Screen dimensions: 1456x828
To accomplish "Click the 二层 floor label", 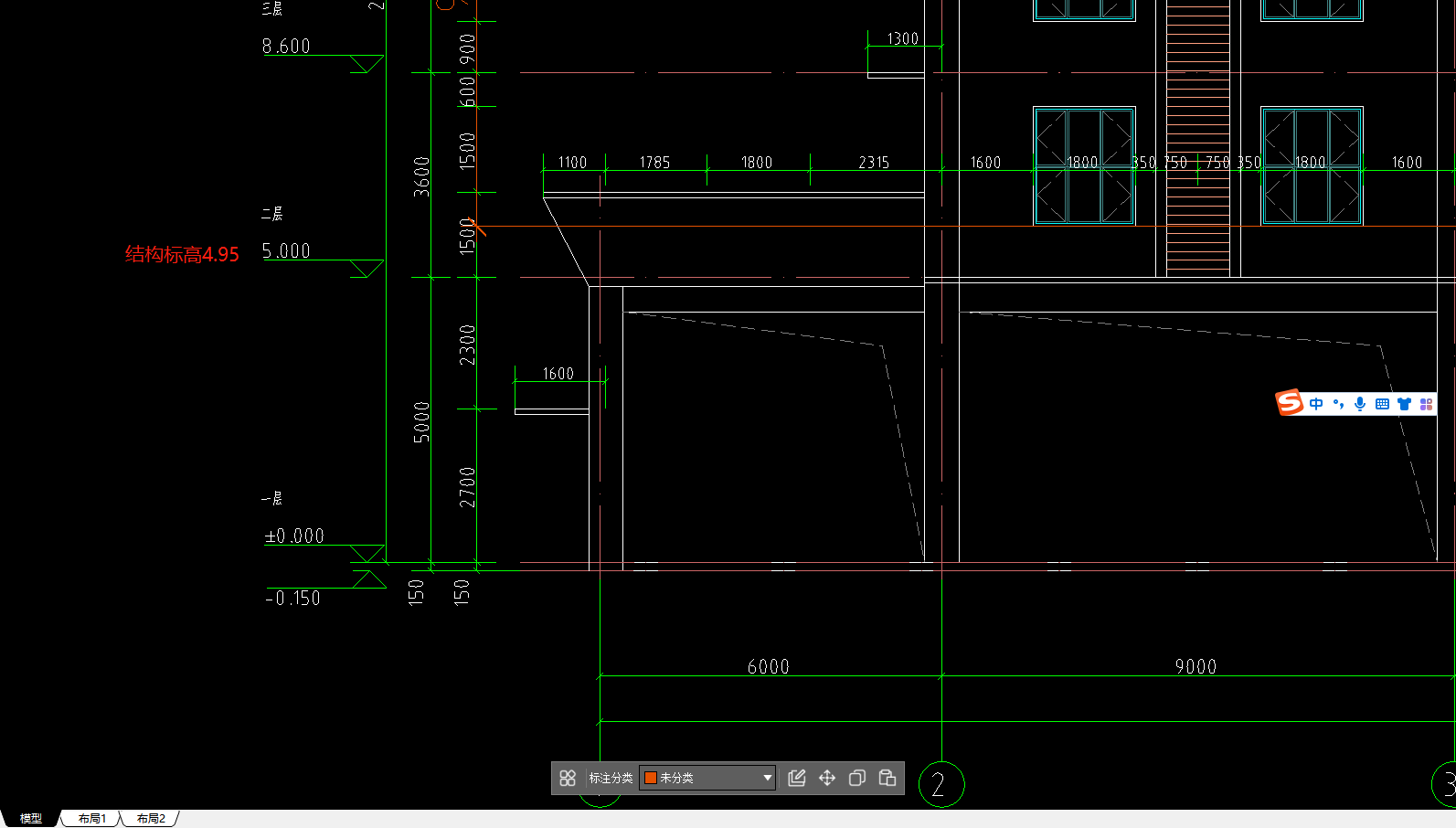I will [x=272, y=213].
